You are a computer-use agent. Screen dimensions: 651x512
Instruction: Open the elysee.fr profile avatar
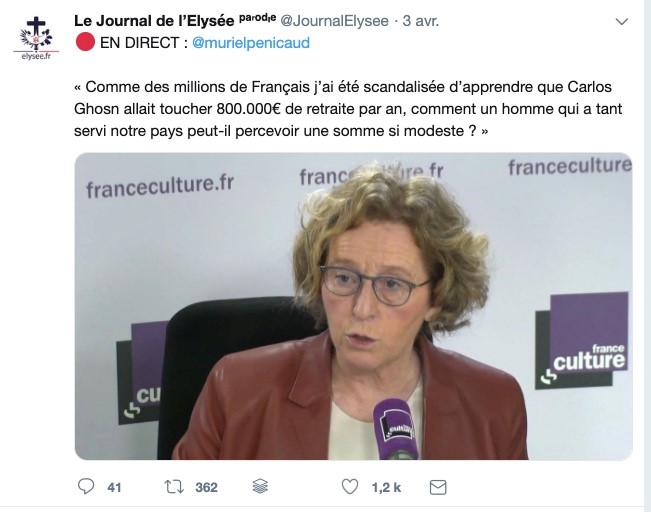tap(36, 38)
